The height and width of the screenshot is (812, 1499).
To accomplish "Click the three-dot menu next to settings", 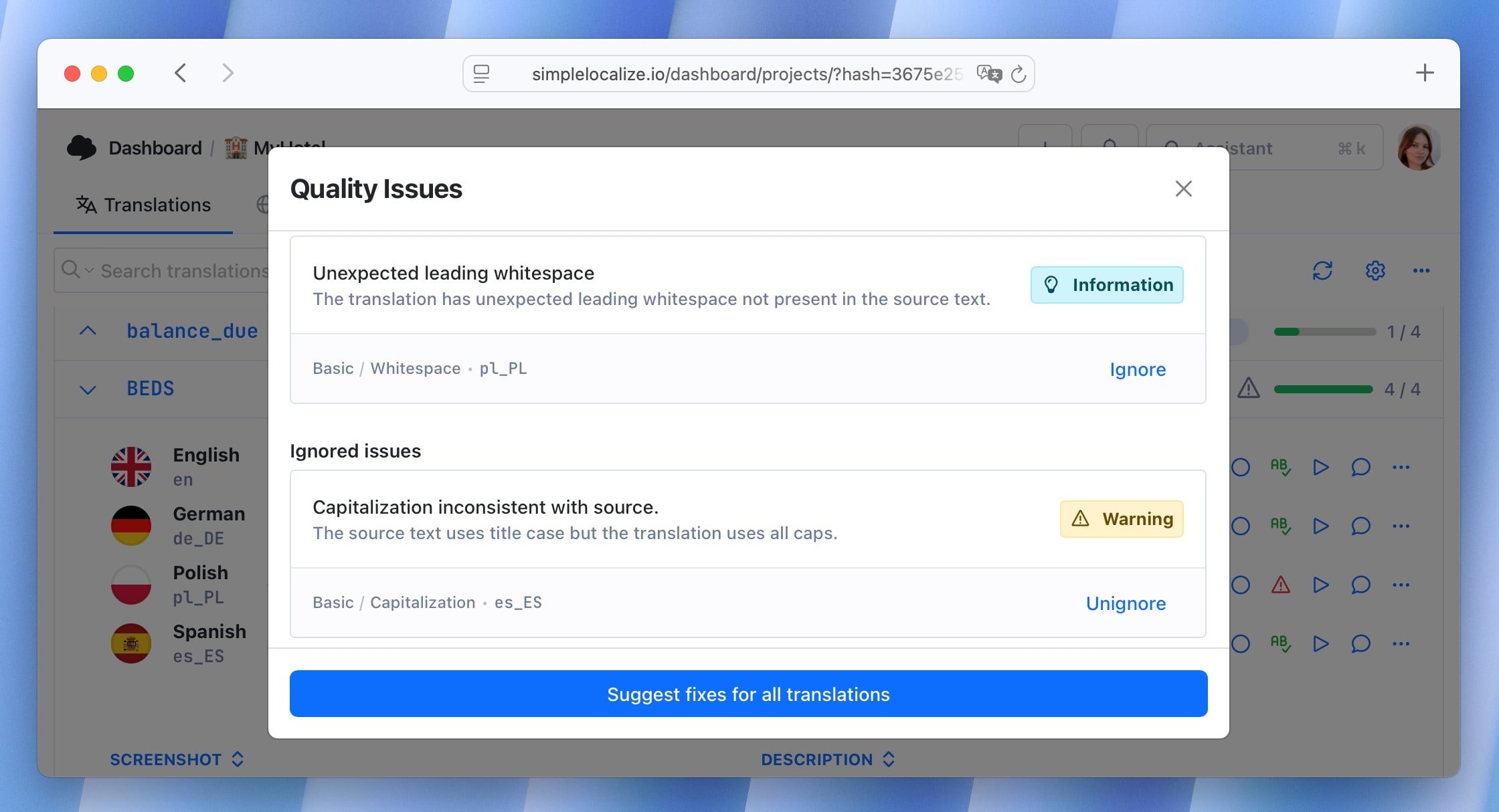I will pyautogui.click(x=1421, y=270).
